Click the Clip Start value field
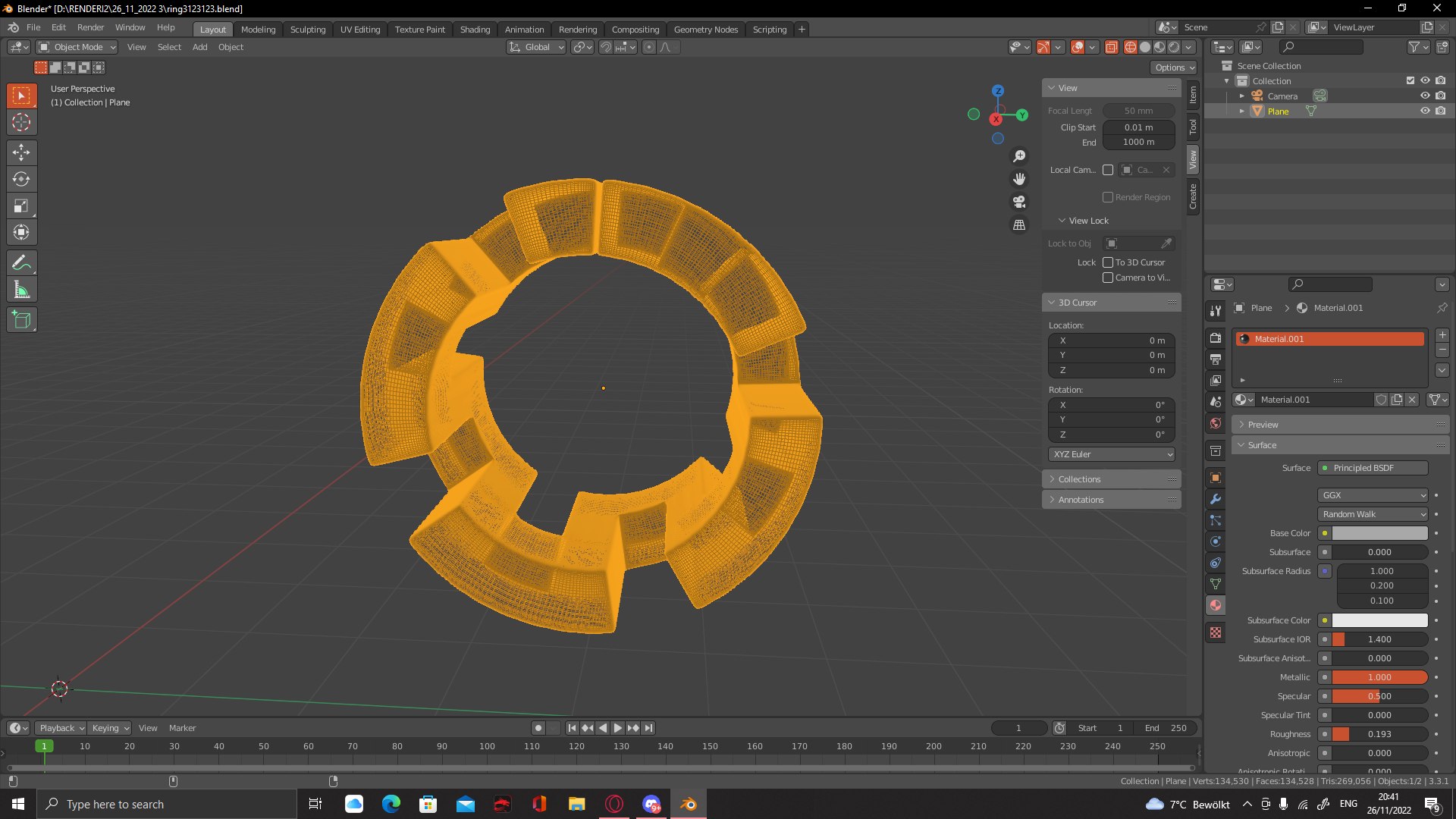 (1138, 127)
